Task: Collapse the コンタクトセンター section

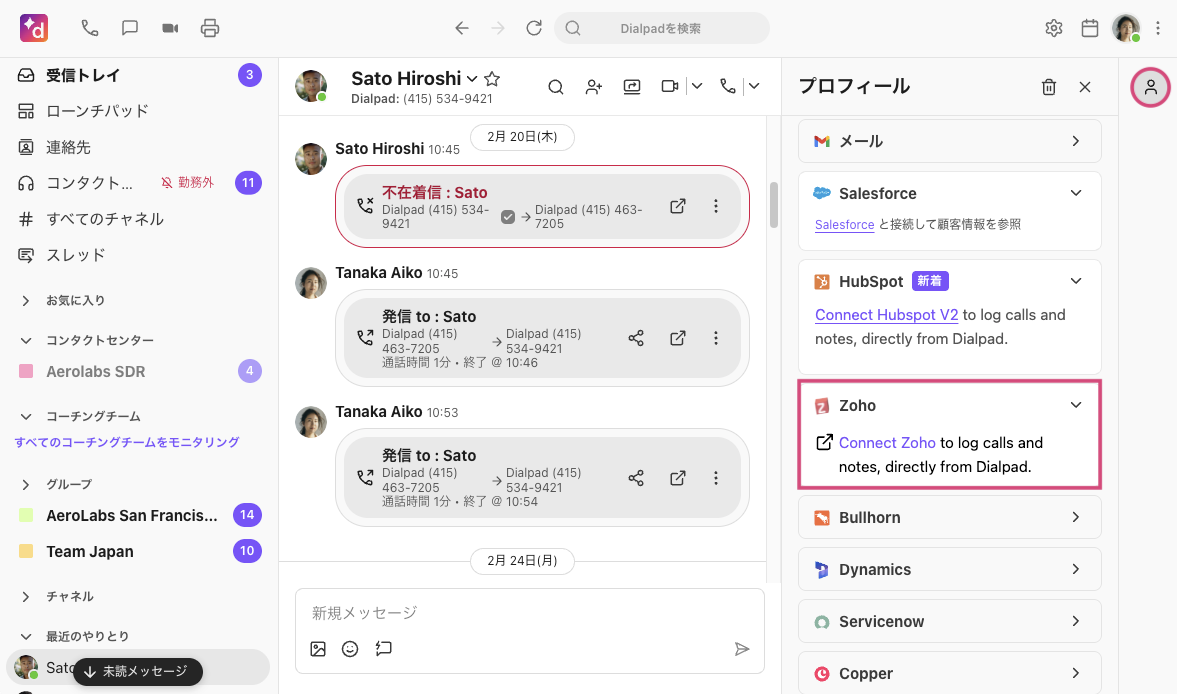Action: tap(26, 341)
